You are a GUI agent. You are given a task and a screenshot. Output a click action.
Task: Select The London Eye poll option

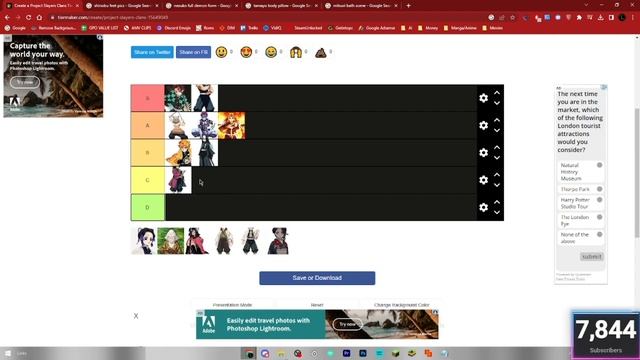[580, 220]
